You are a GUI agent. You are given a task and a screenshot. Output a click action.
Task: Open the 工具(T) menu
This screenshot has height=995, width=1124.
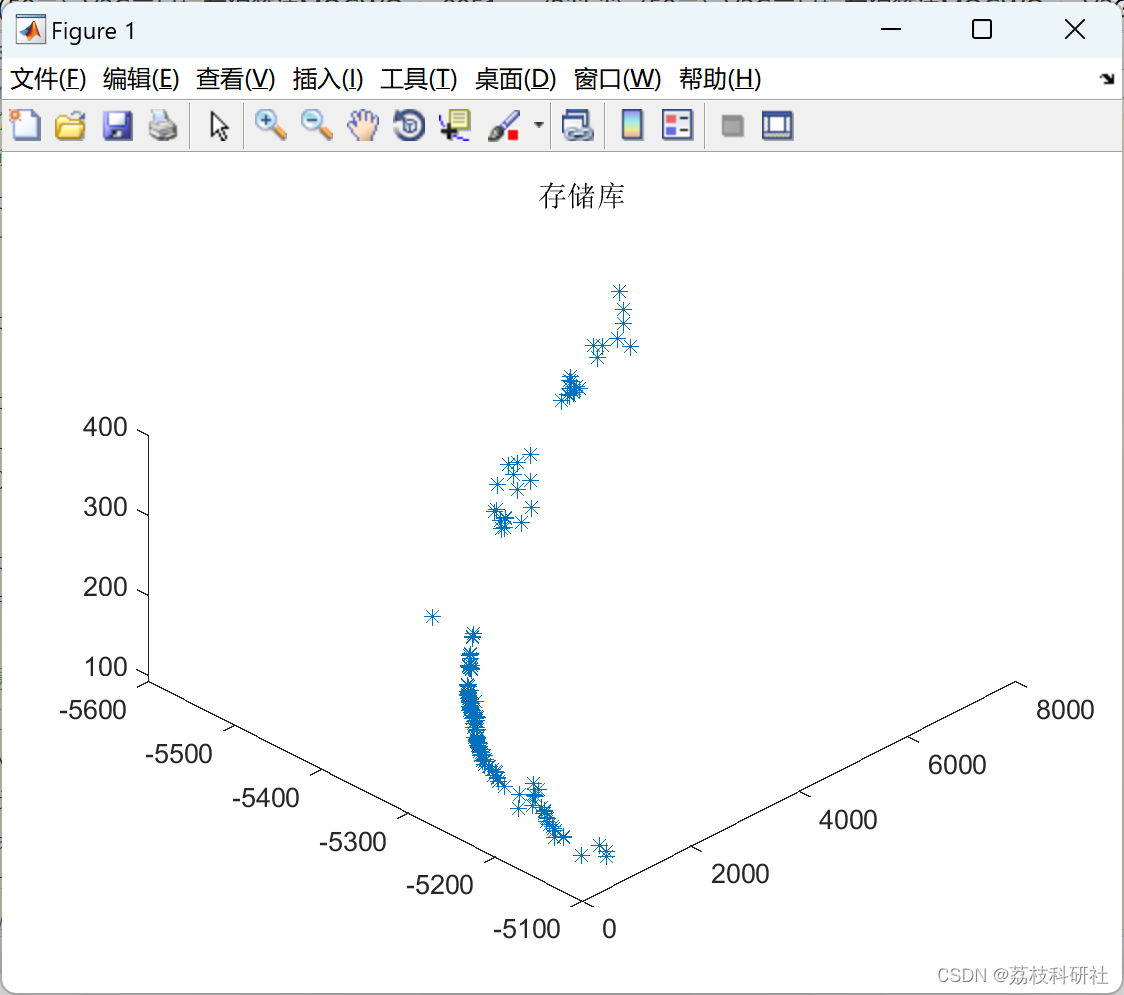point(419,79)
